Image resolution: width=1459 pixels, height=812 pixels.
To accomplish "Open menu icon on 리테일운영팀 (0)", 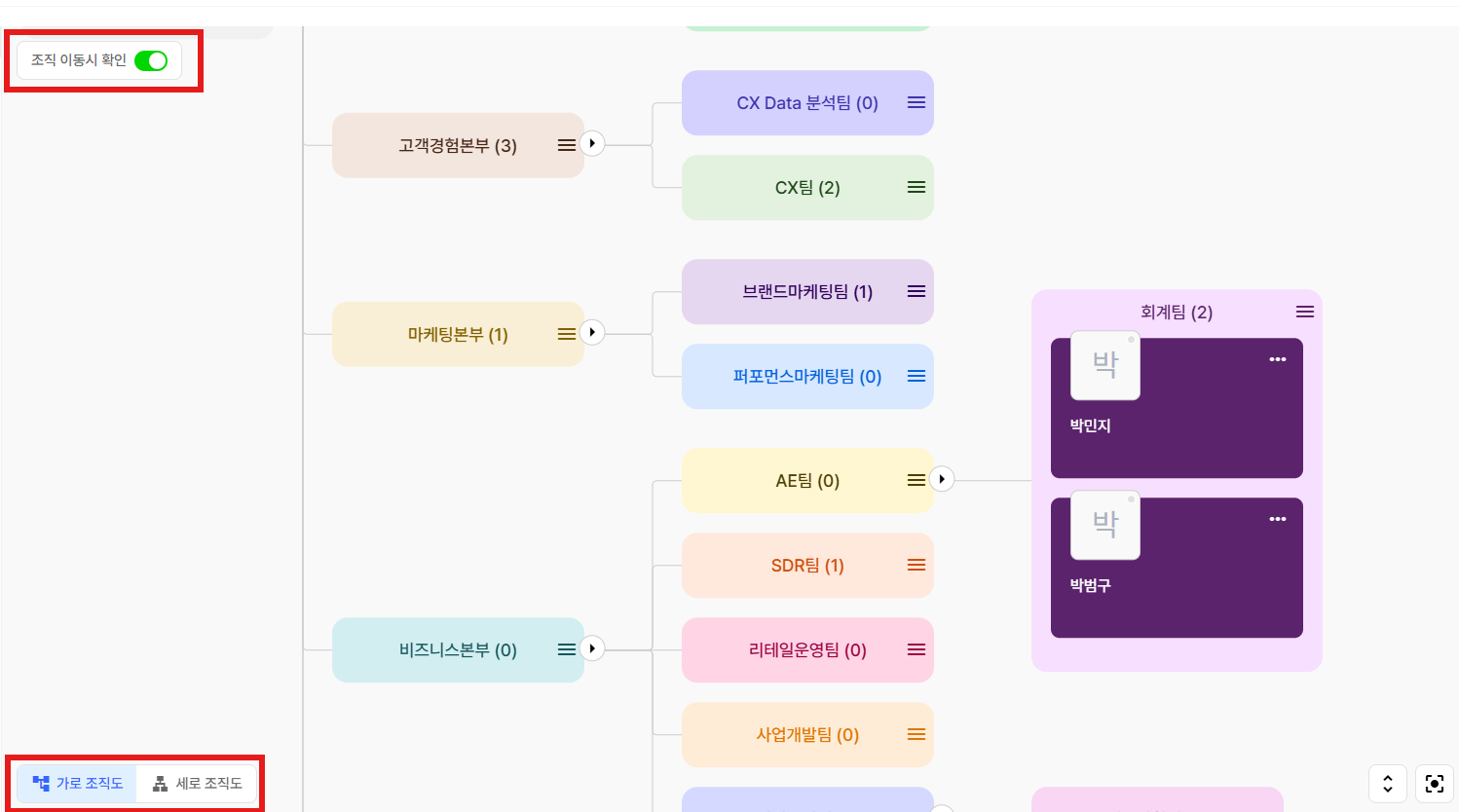I will pos(917,649).
